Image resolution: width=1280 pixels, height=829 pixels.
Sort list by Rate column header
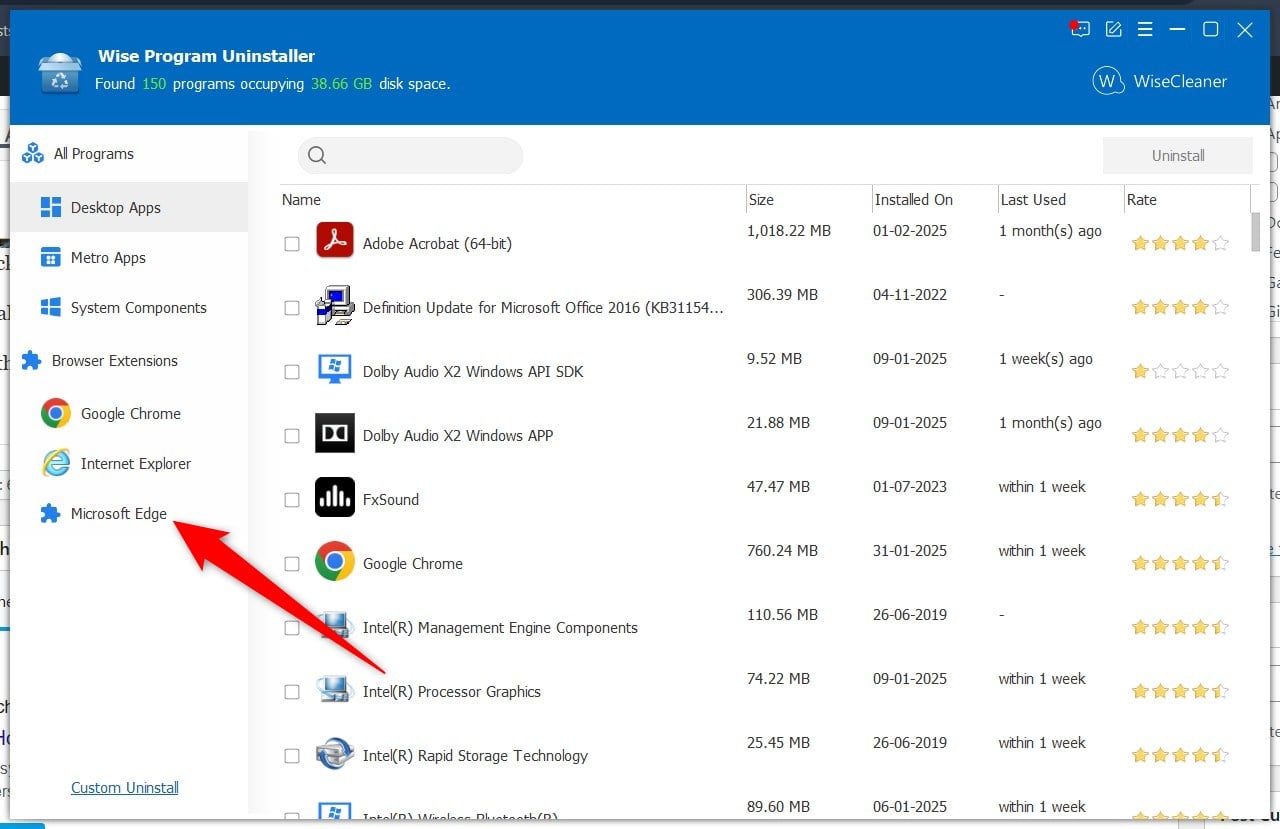coord(1141,199)
